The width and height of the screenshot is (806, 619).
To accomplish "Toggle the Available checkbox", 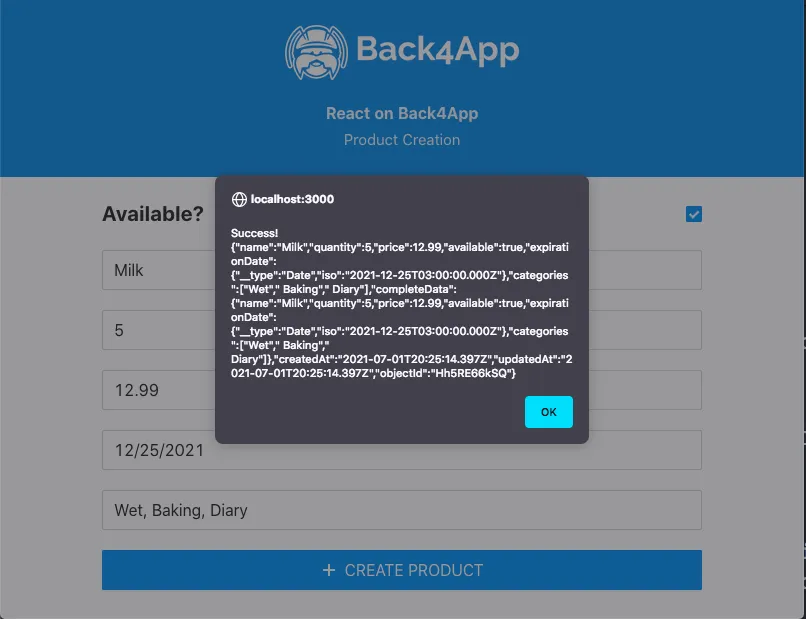I will (x=693, y=214).
